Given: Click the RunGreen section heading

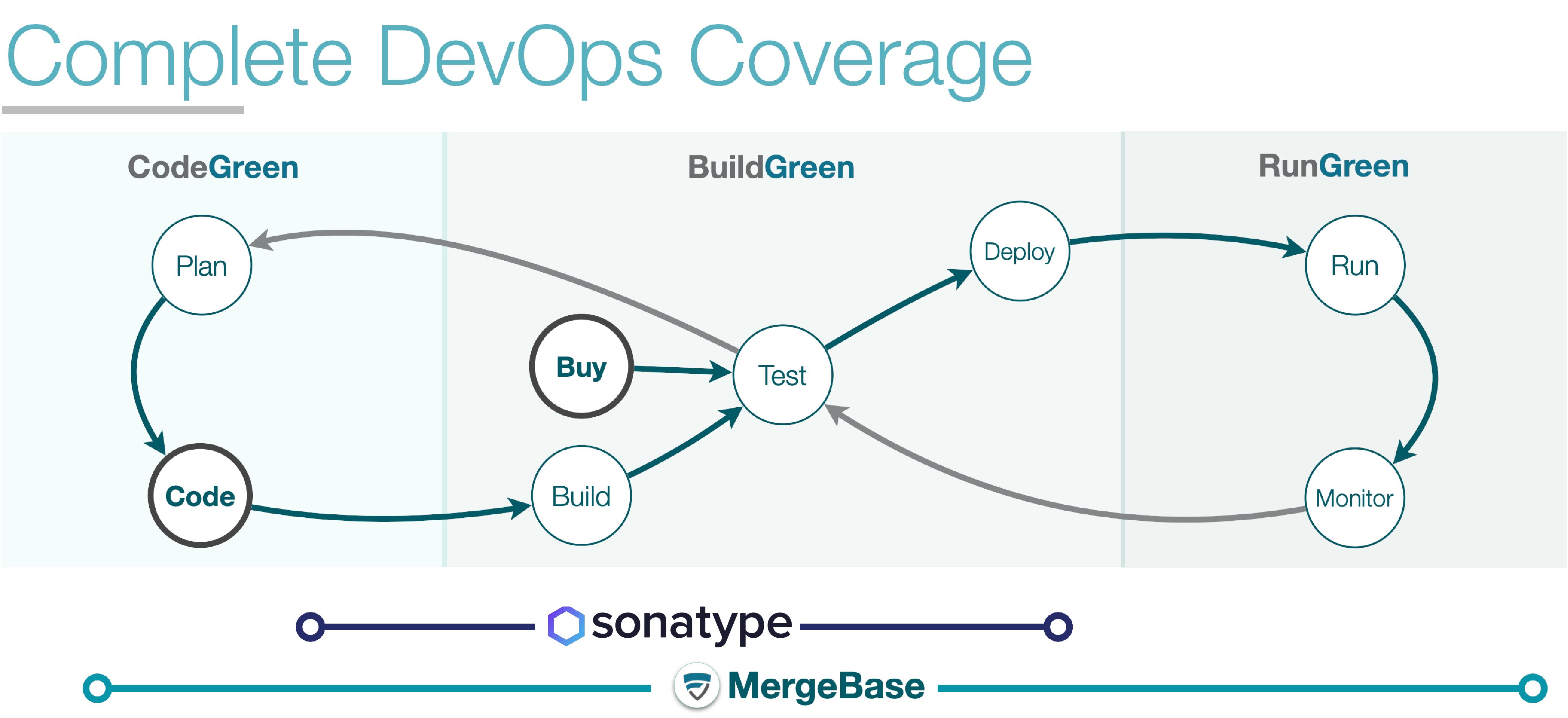Looking at the screenshot, I should [1333, 165].
